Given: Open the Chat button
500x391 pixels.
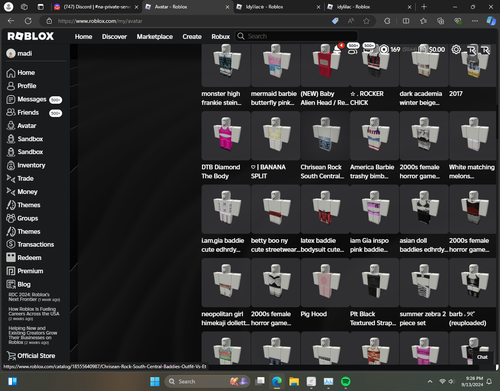Looking at the screenshot, I should [482, 357].
